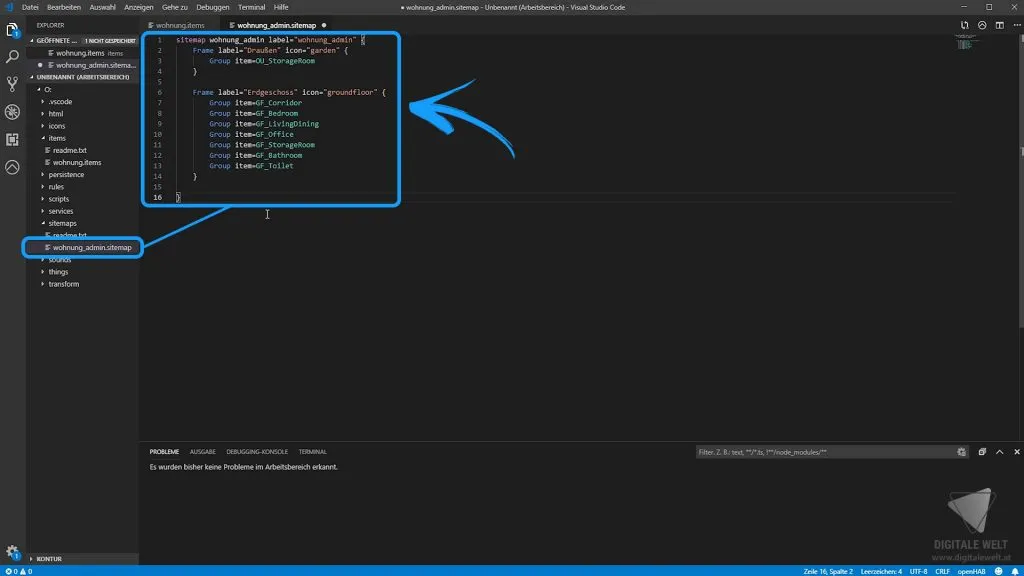Click the VS Code logo icon
The height and width of the screenshot is (576, 1024).
(8, 7)
